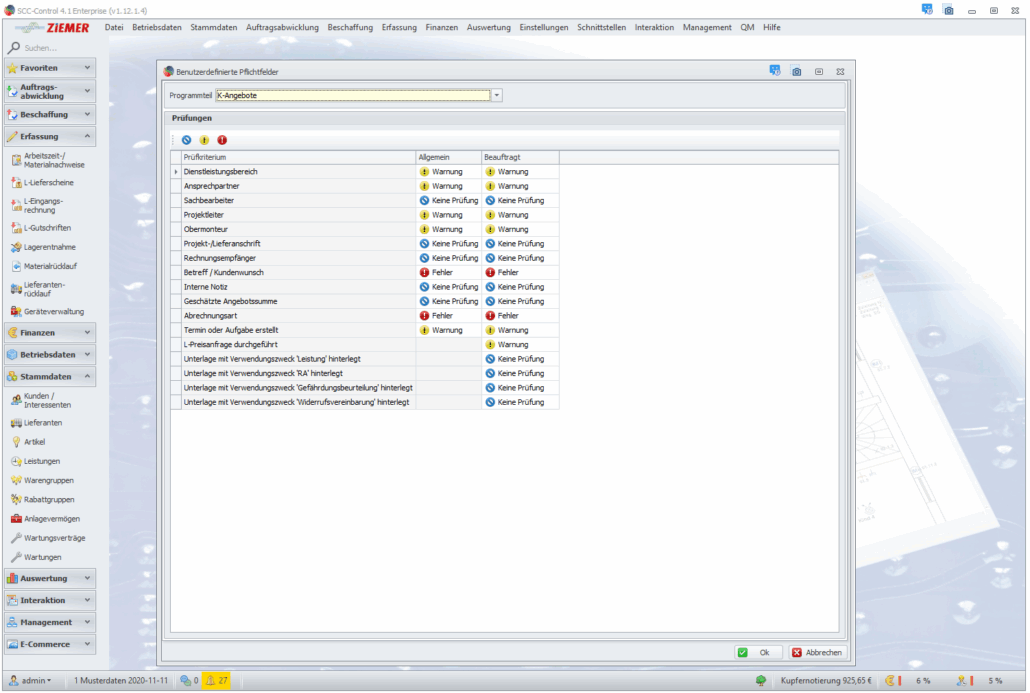The height and width of the screenshot is (693, 1030).
Task: Click the red 'Fehler' toolbar icon
Action: point(222,140)
